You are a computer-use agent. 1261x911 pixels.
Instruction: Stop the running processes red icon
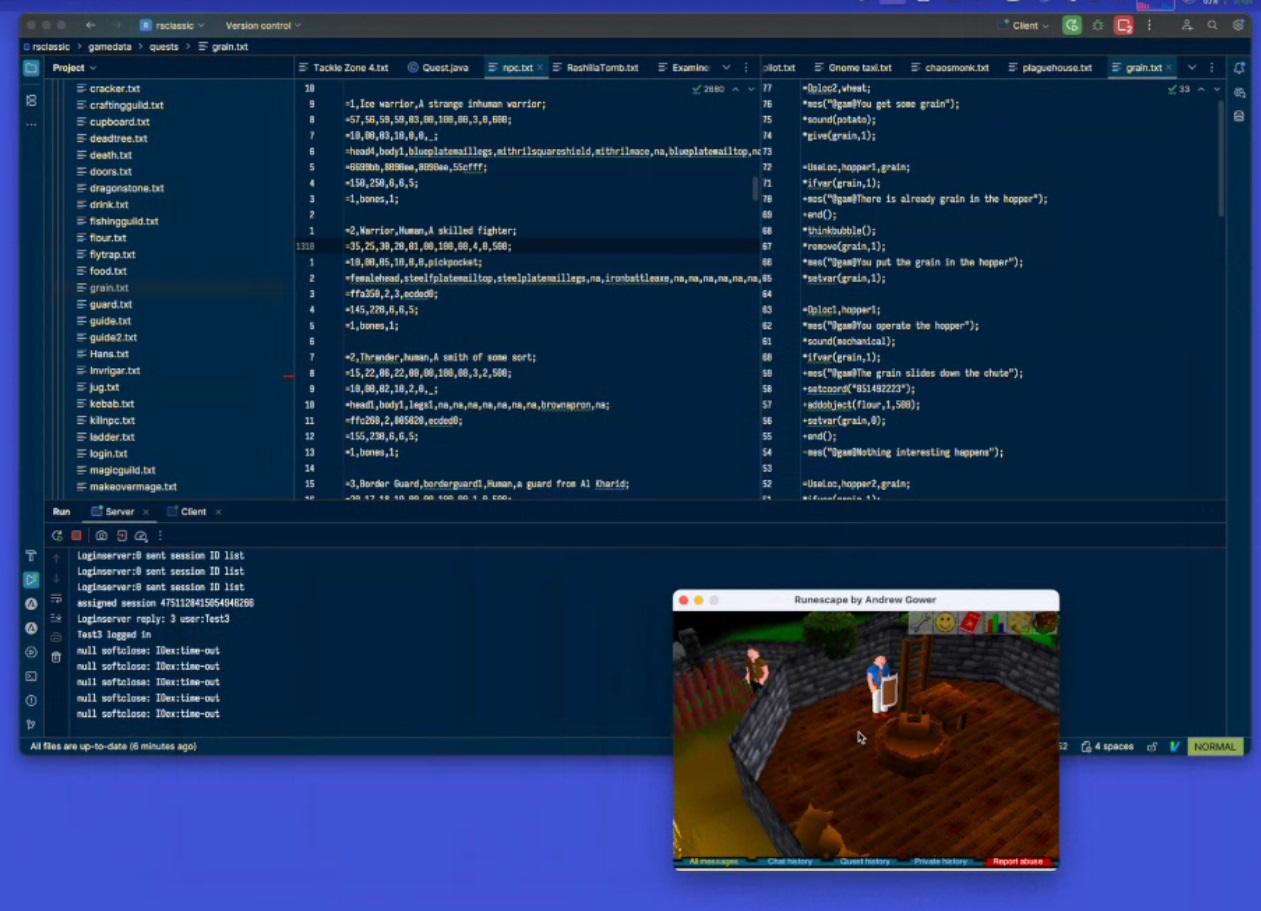(1124, 25)
